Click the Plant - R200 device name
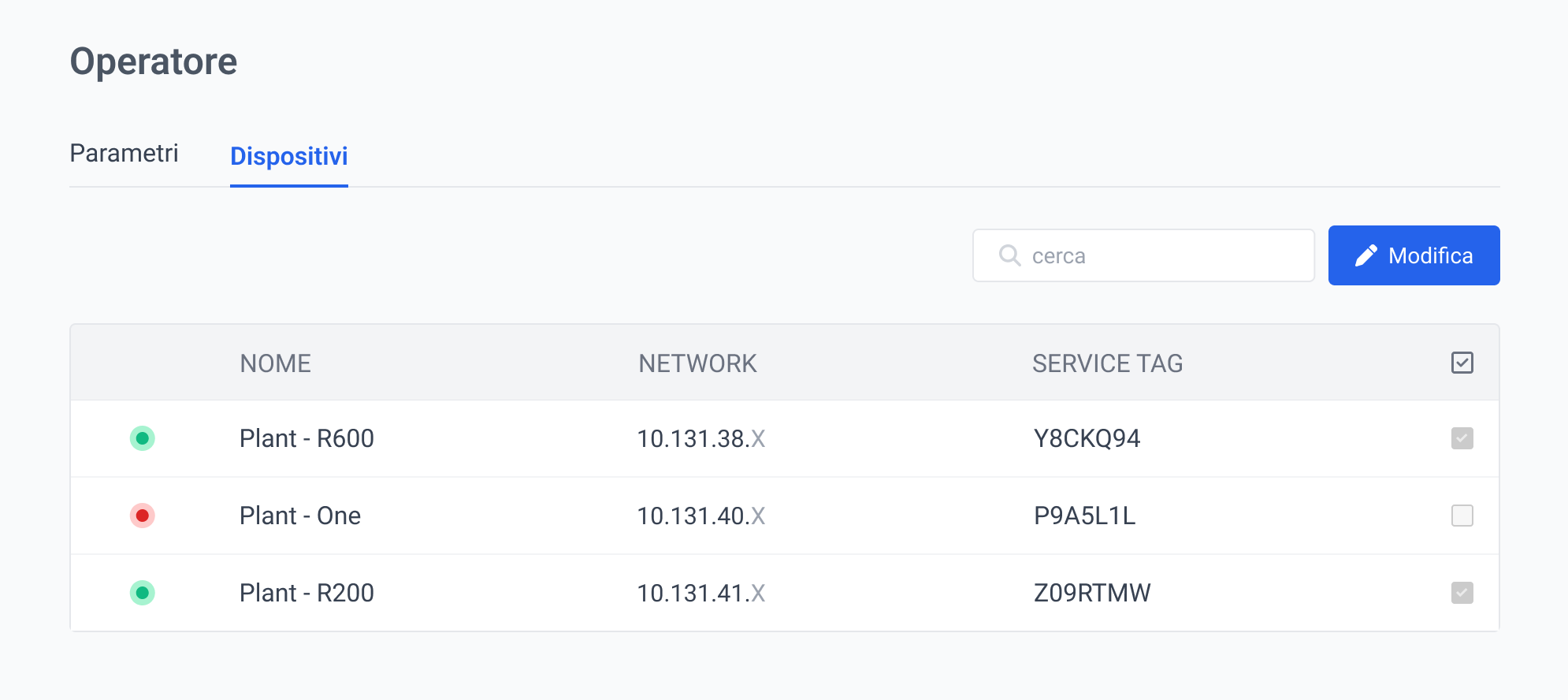Viewport: 1568px width, 700px height. [x=307, y=593]
